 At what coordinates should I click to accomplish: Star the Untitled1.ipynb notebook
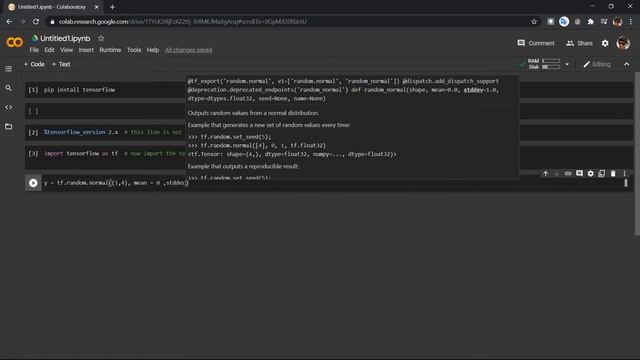tap(101, 38)
